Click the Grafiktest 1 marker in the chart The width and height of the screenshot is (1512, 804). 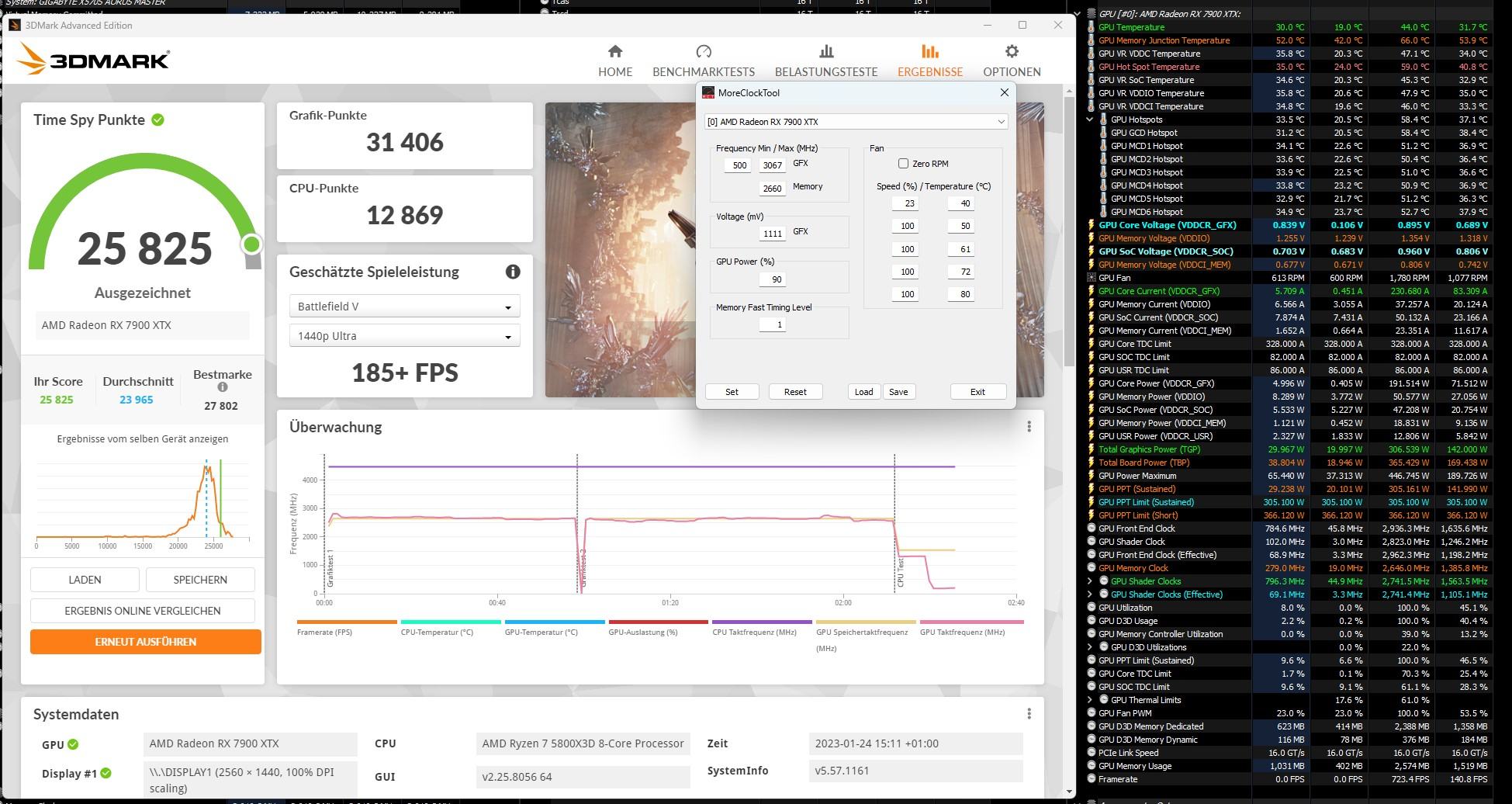tap(330, 568)
